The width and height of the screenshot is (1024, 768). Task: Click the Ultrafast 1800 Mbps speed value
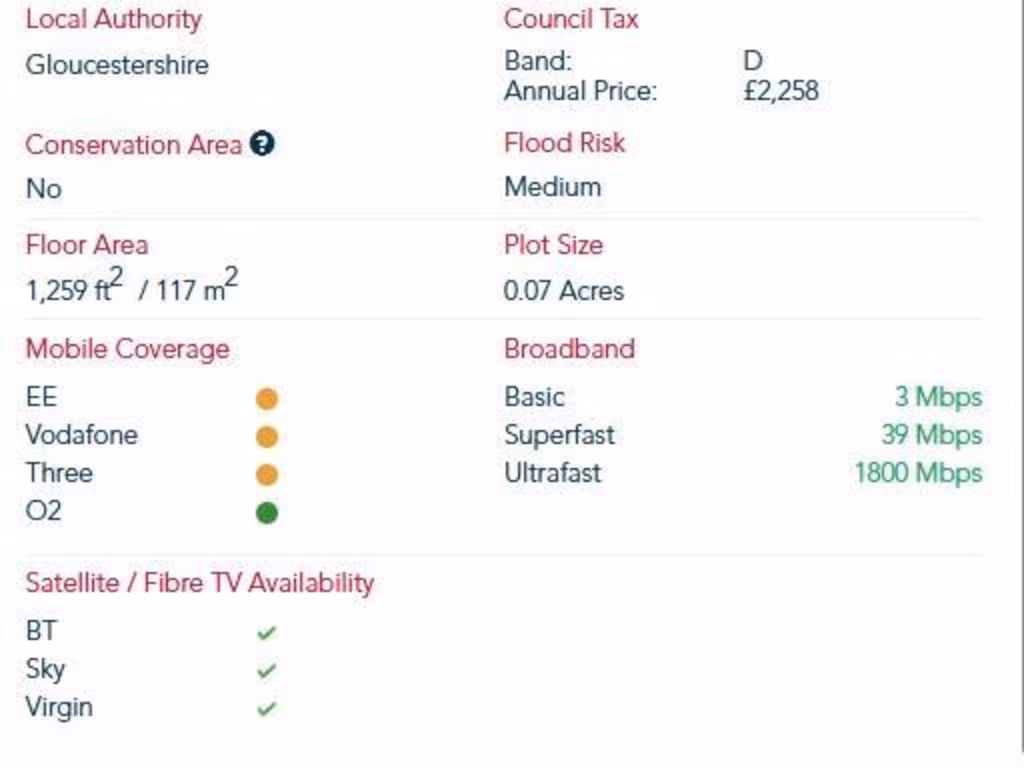[x=918, y=473]
